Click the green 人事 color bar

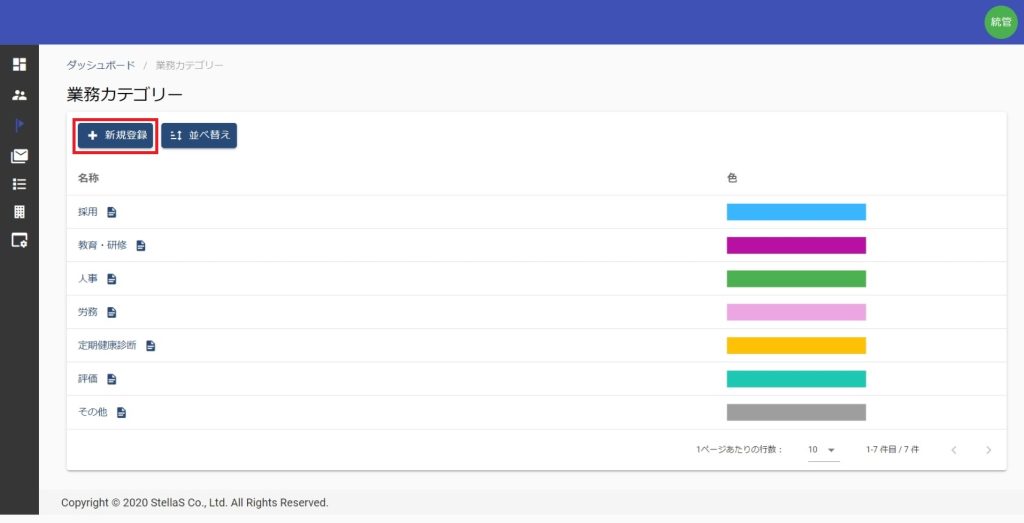click(796, 279)
